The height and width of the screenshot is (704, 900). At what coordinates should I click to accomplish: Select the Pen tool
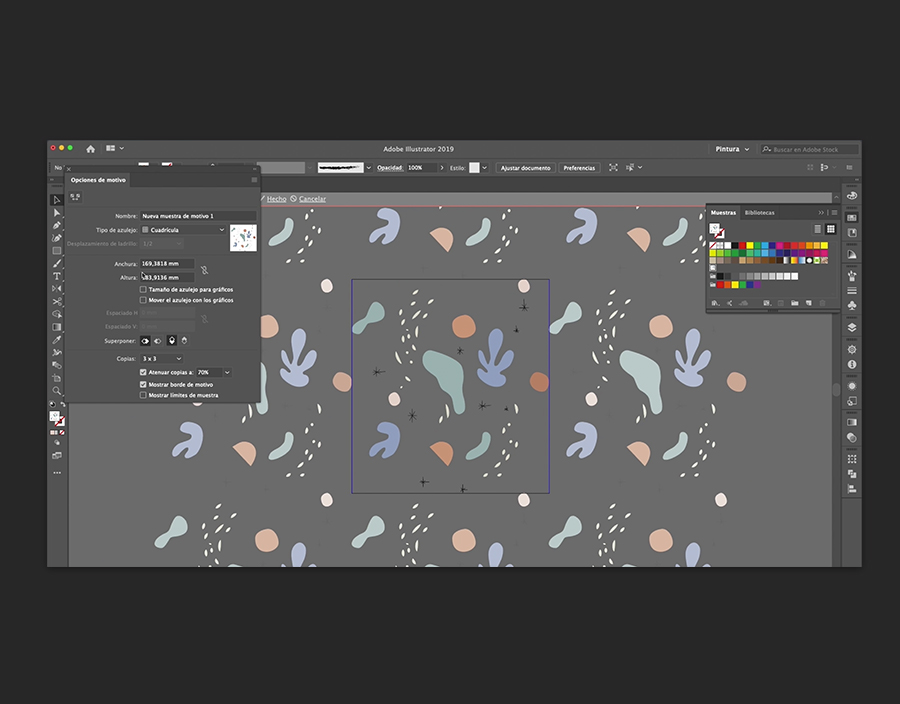click(x=56, y=225)
